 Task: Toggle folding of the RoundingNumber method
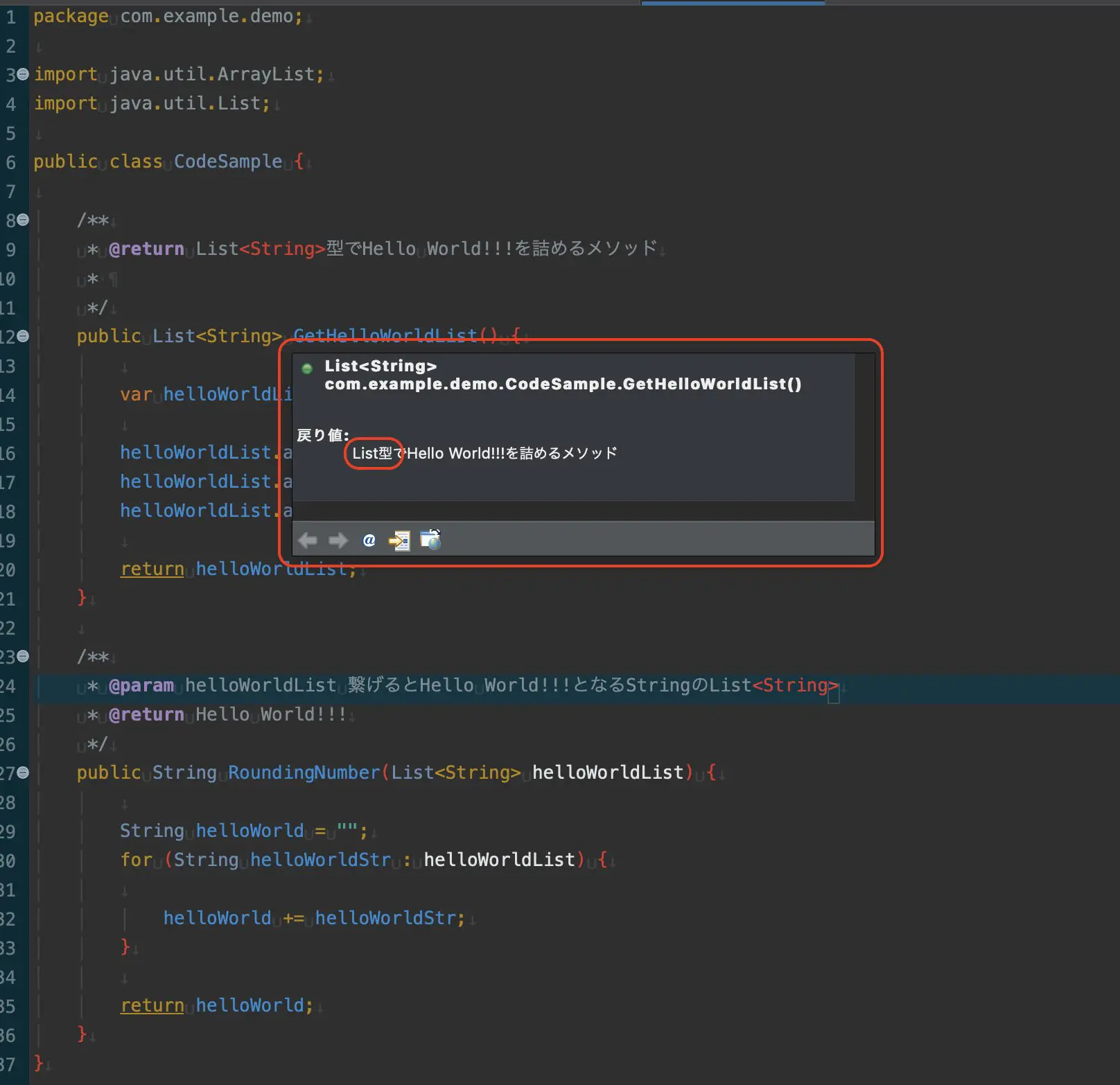coord(22,773)
